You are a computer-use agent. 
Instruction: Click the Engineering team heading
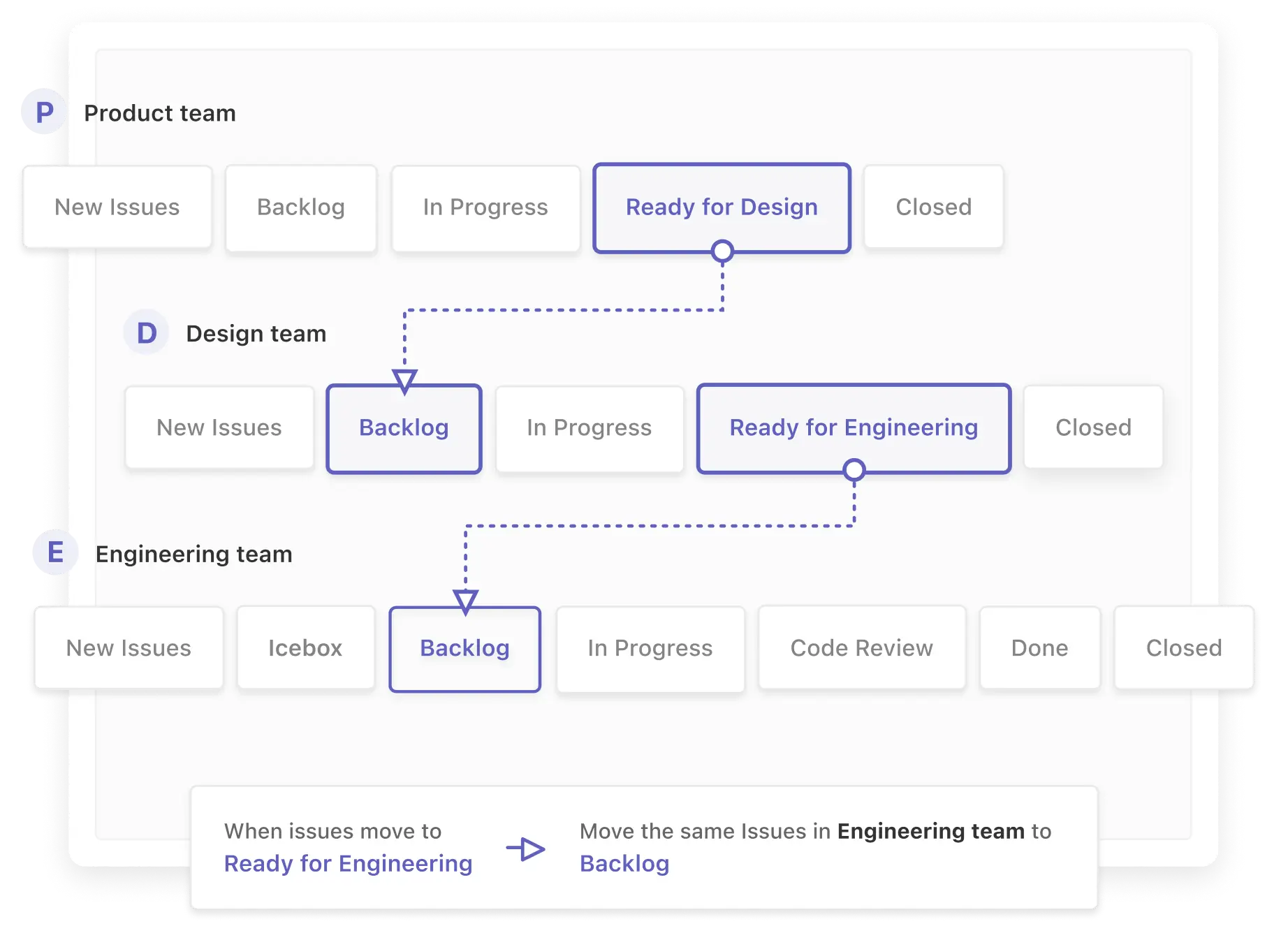[x=194, y=555]
